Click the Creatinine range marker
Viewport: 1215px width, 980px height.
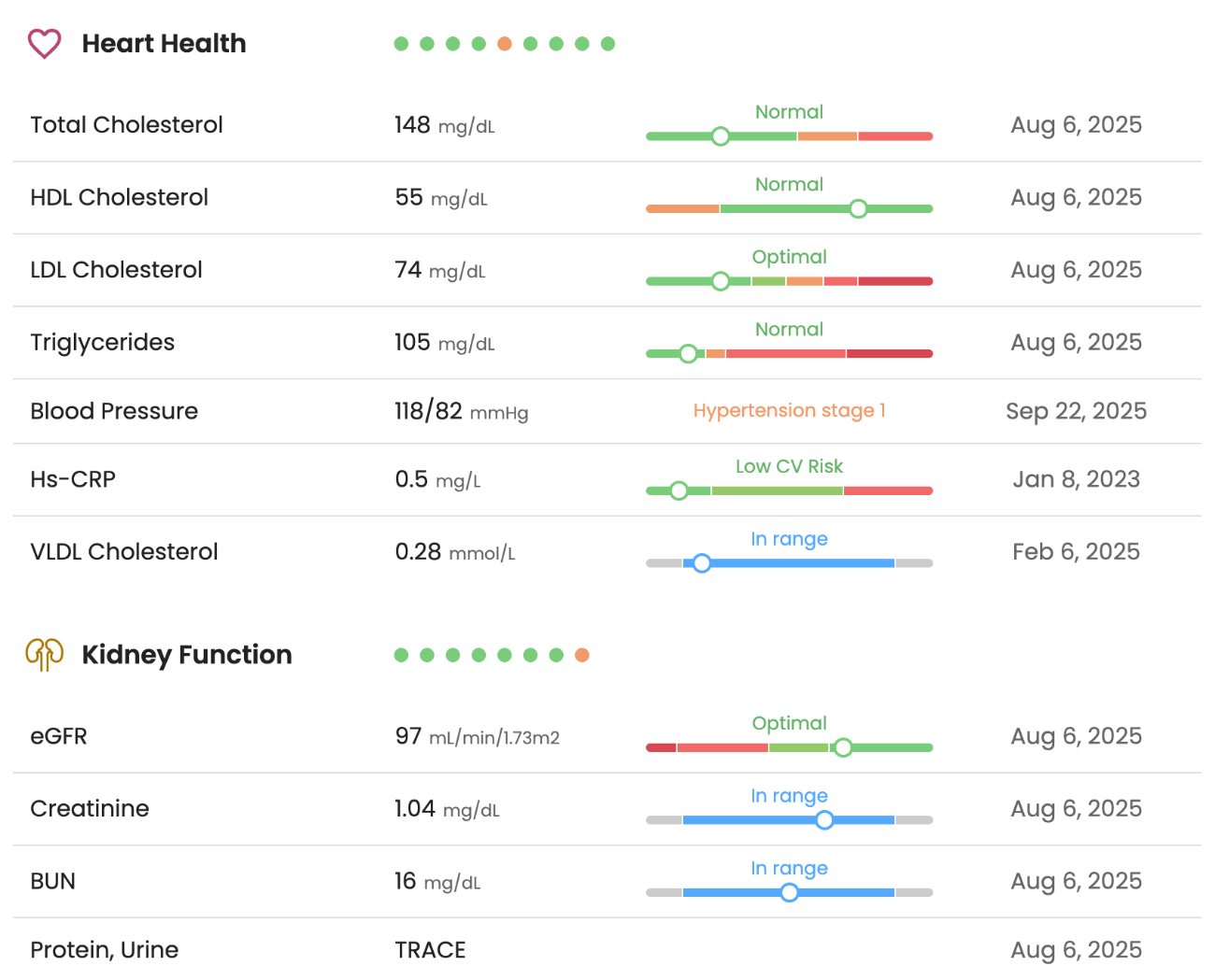click(x=824, y=820)
